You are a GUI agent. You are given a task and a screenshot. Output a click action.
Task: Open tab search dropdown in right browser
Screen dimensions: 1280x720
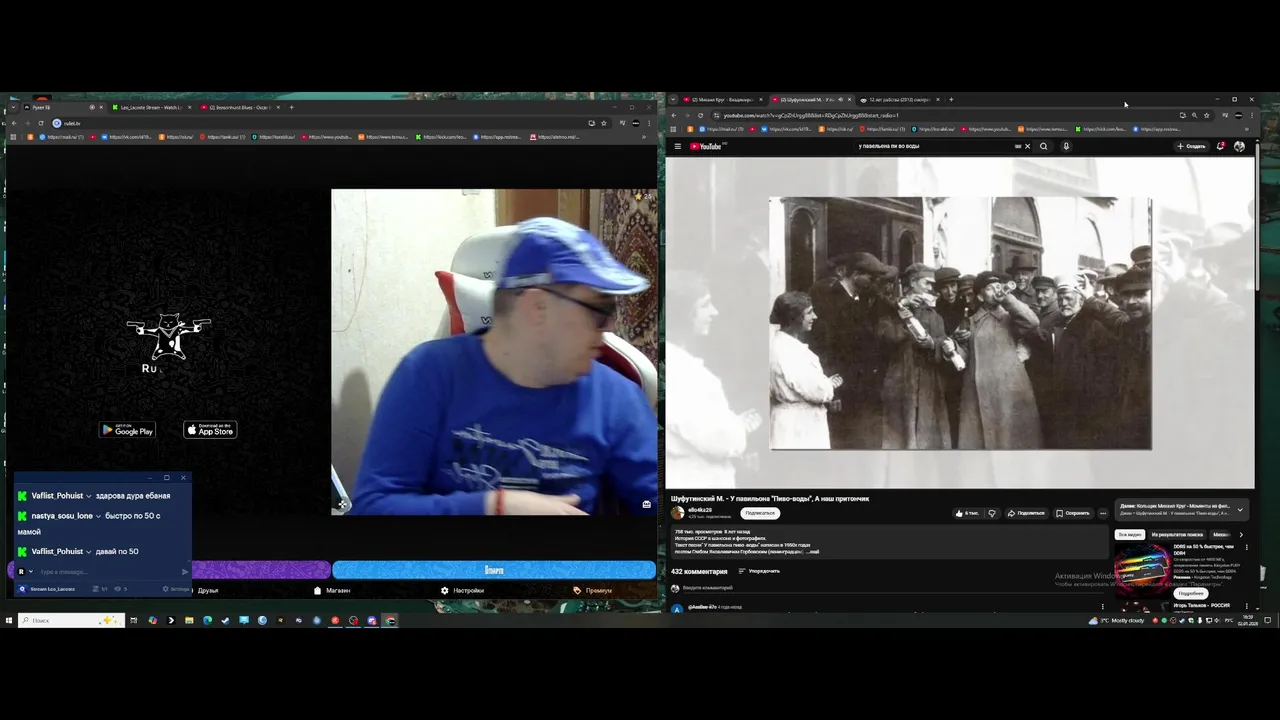[x=673, y=100]
